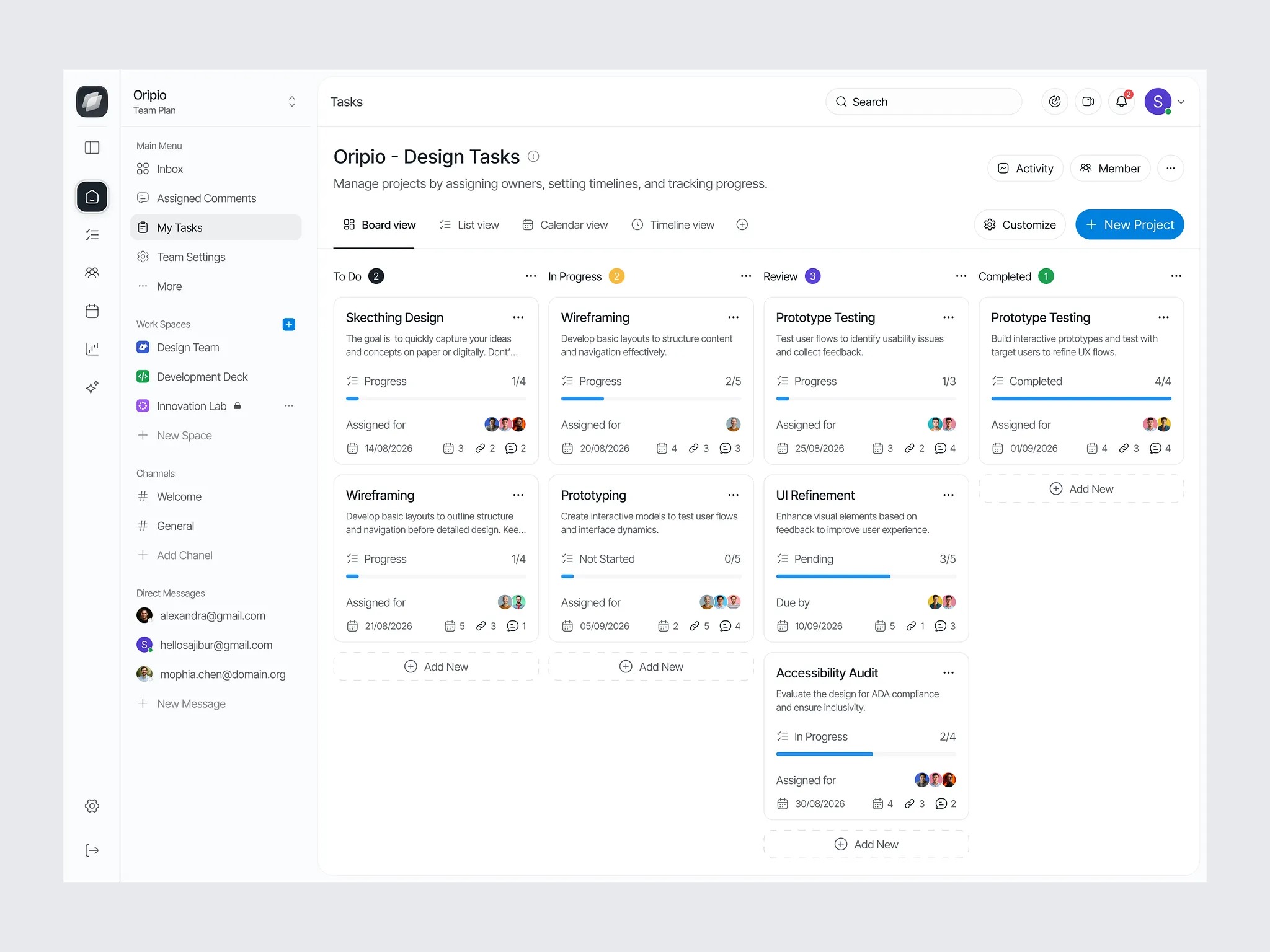Click the S user avatar
The image size is (1270, 952).
pos(1158,102)
